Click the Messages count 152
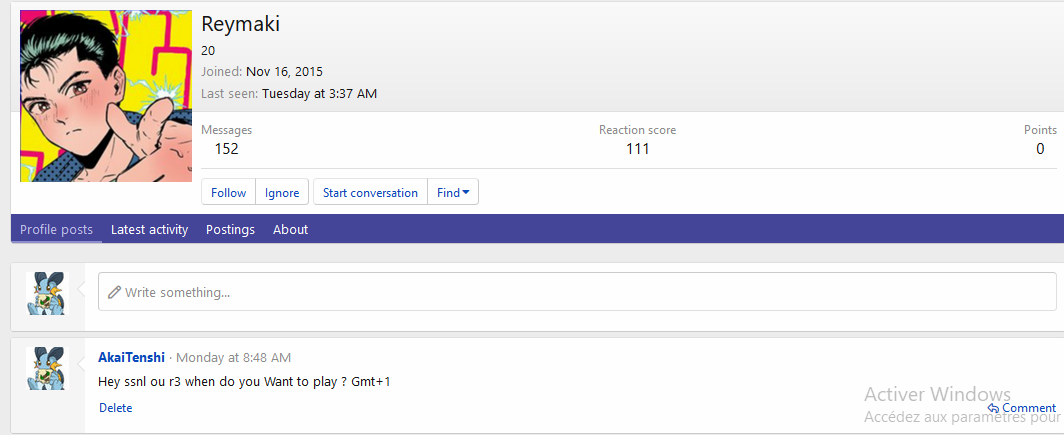 pos(227,149)
